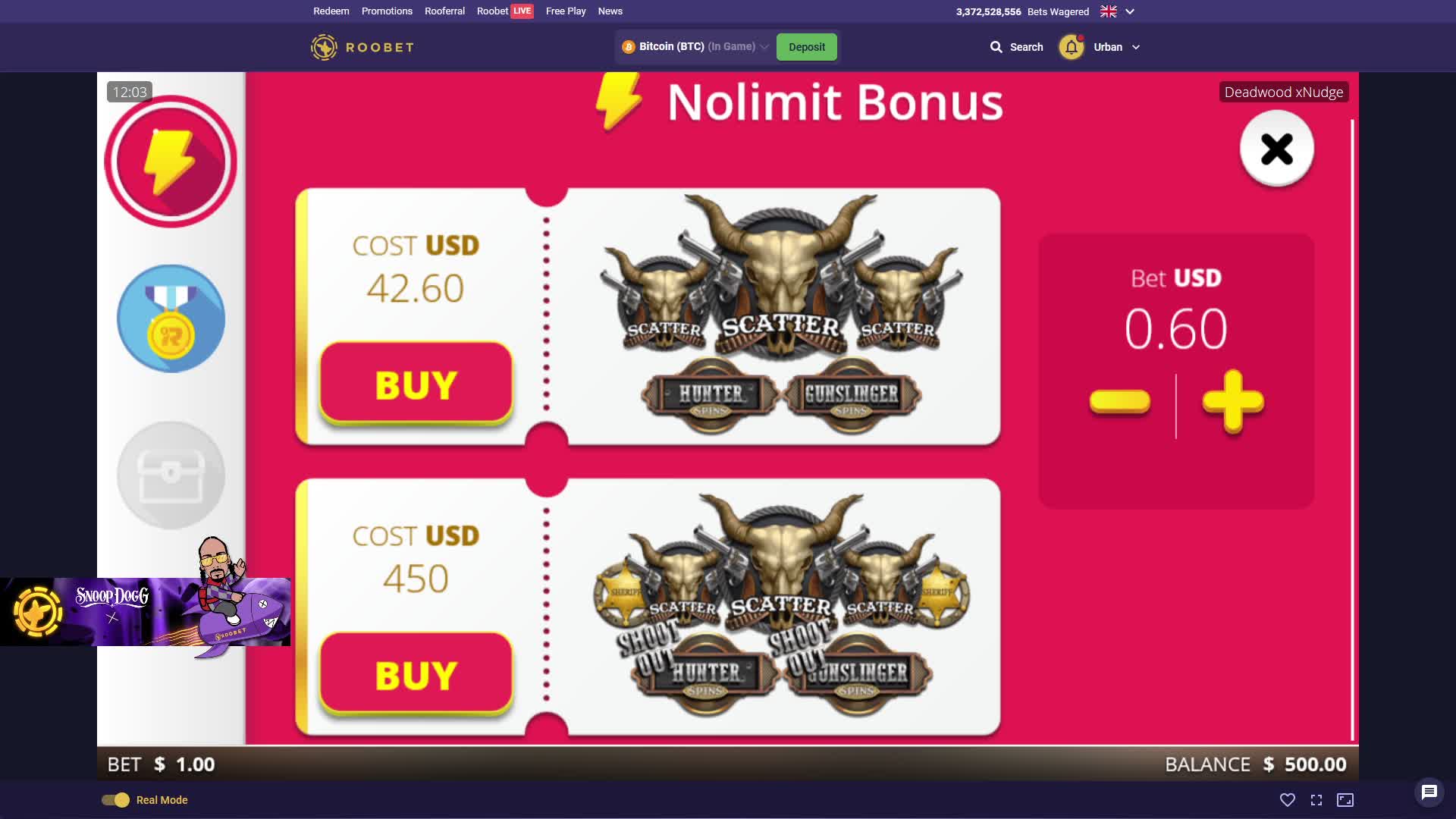Open theater mode icon
The height and width of the screenshot is (819, 1456).
point(1345,800)
